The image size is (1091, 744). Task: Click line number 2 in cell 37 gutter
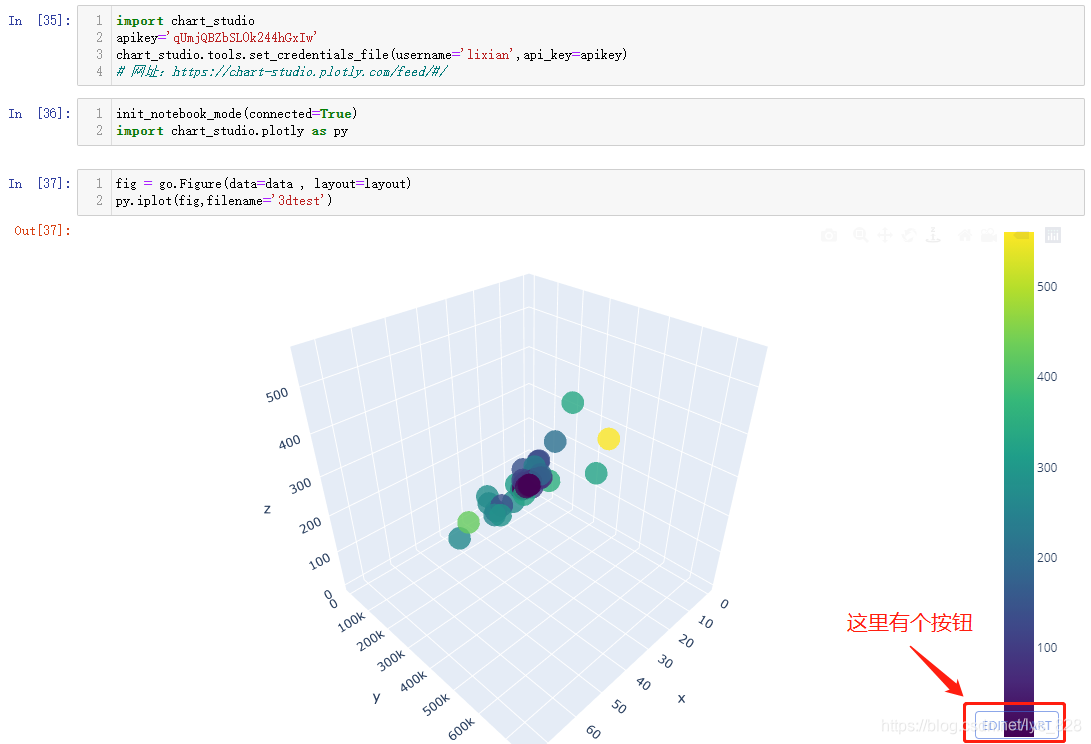click(99, 200)
